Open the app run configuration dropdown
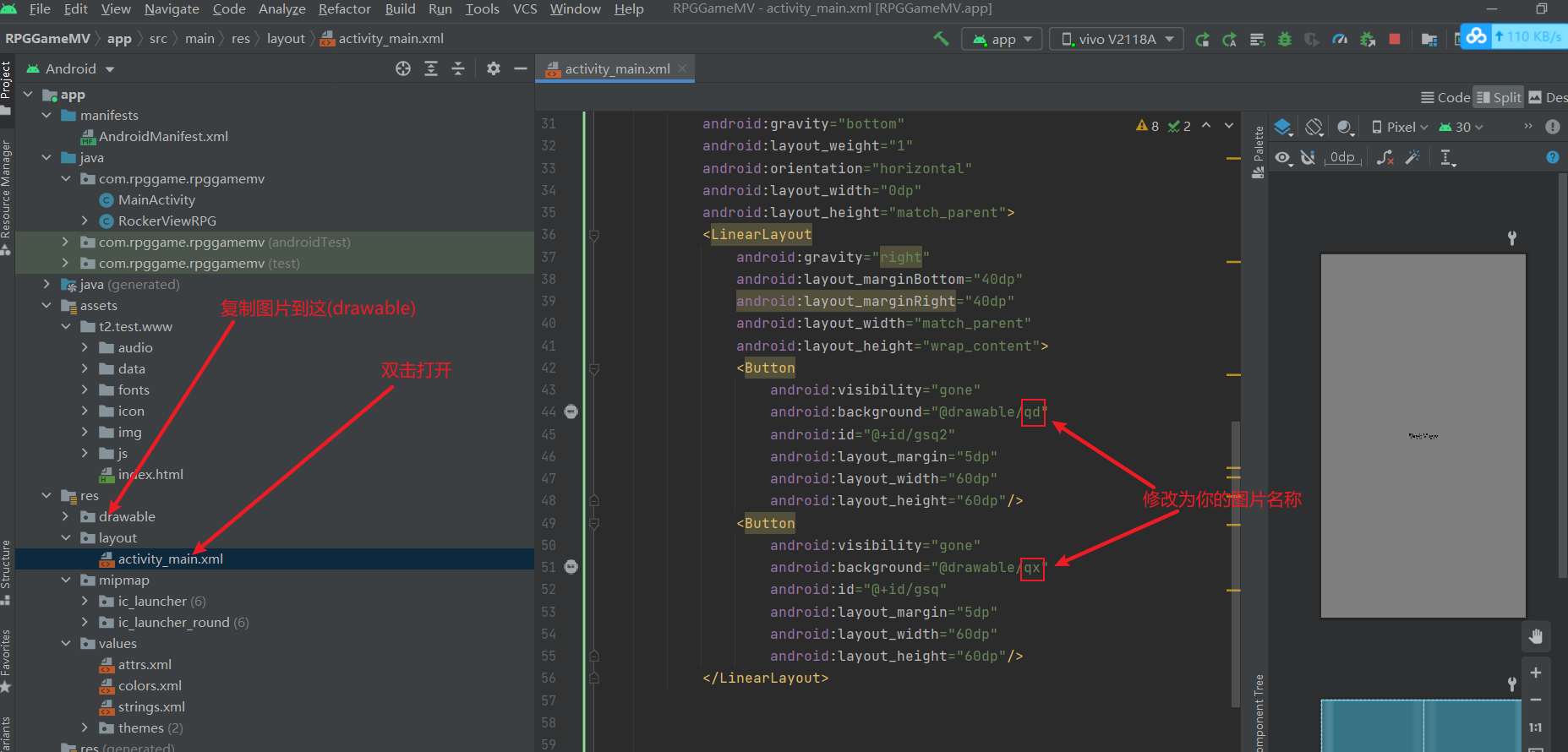The width and height of the screenshot is (1568, 752). 1003,39
